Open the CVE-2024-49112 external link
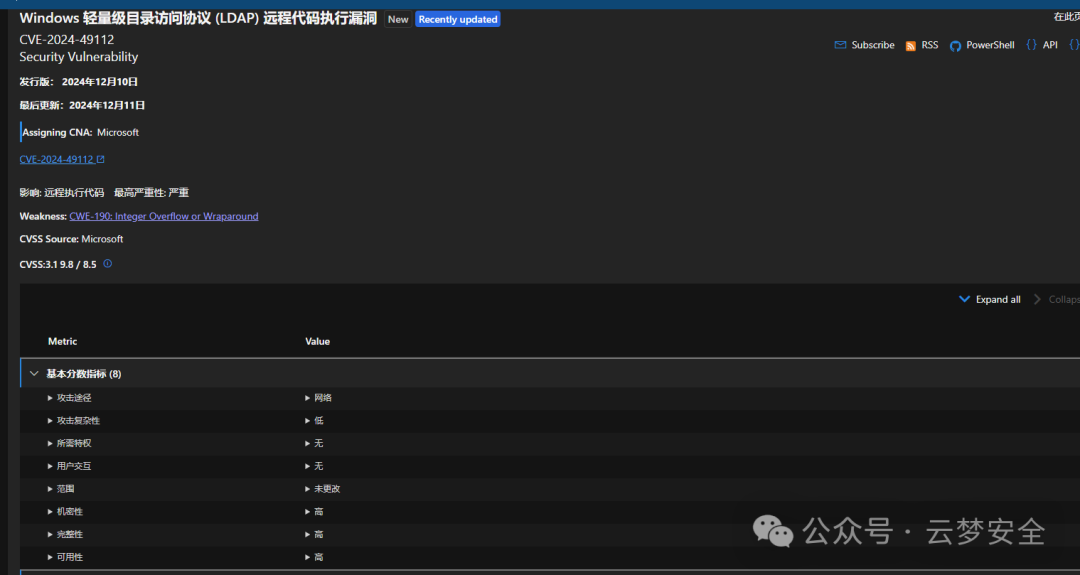1080x575 pixels. [62, 159]
